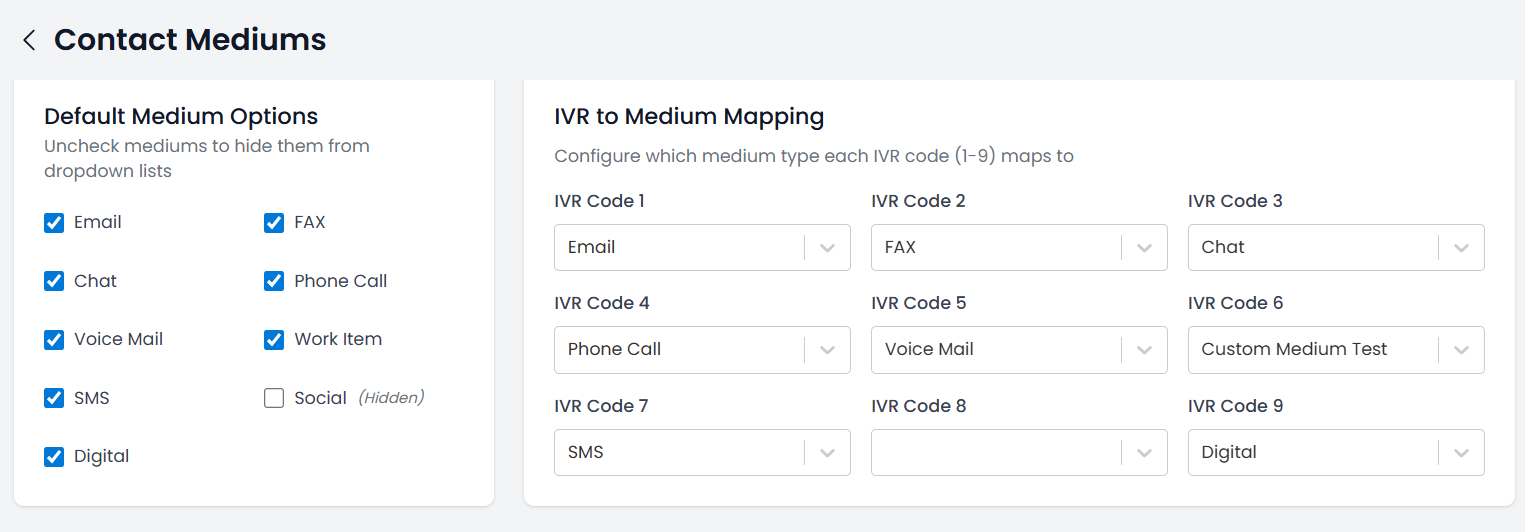
Task: Open the IVR Code 9 chevron arrow
Action: click(1461, 453)
